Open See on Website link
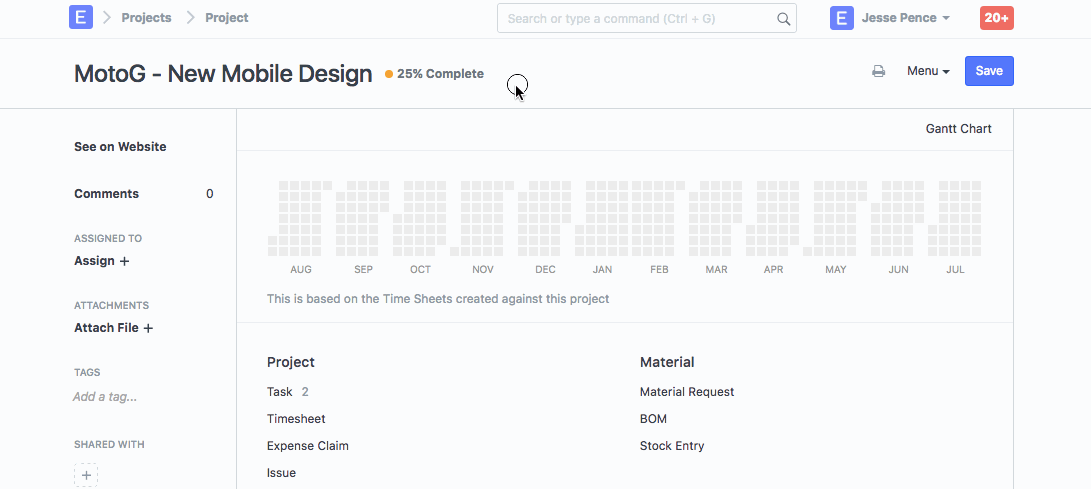The width and height of the screenshot is (1091, 489). click(x=120, y=147)
